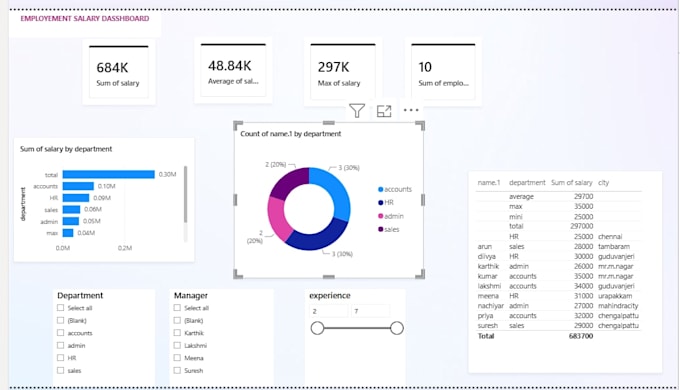680x390 pixels.
Task: Select the meena row name cell
Action: coord(488,296)
